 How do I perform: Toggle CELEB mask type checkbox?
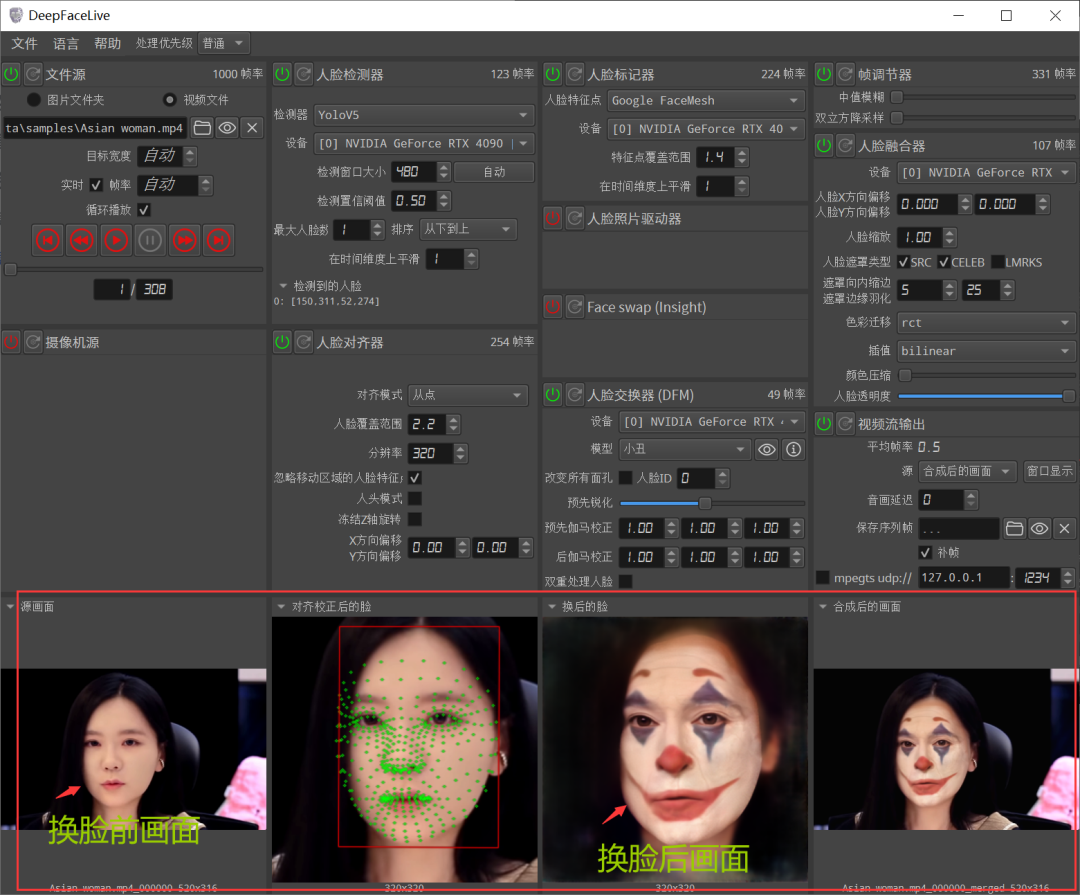(x=944, y=262)
